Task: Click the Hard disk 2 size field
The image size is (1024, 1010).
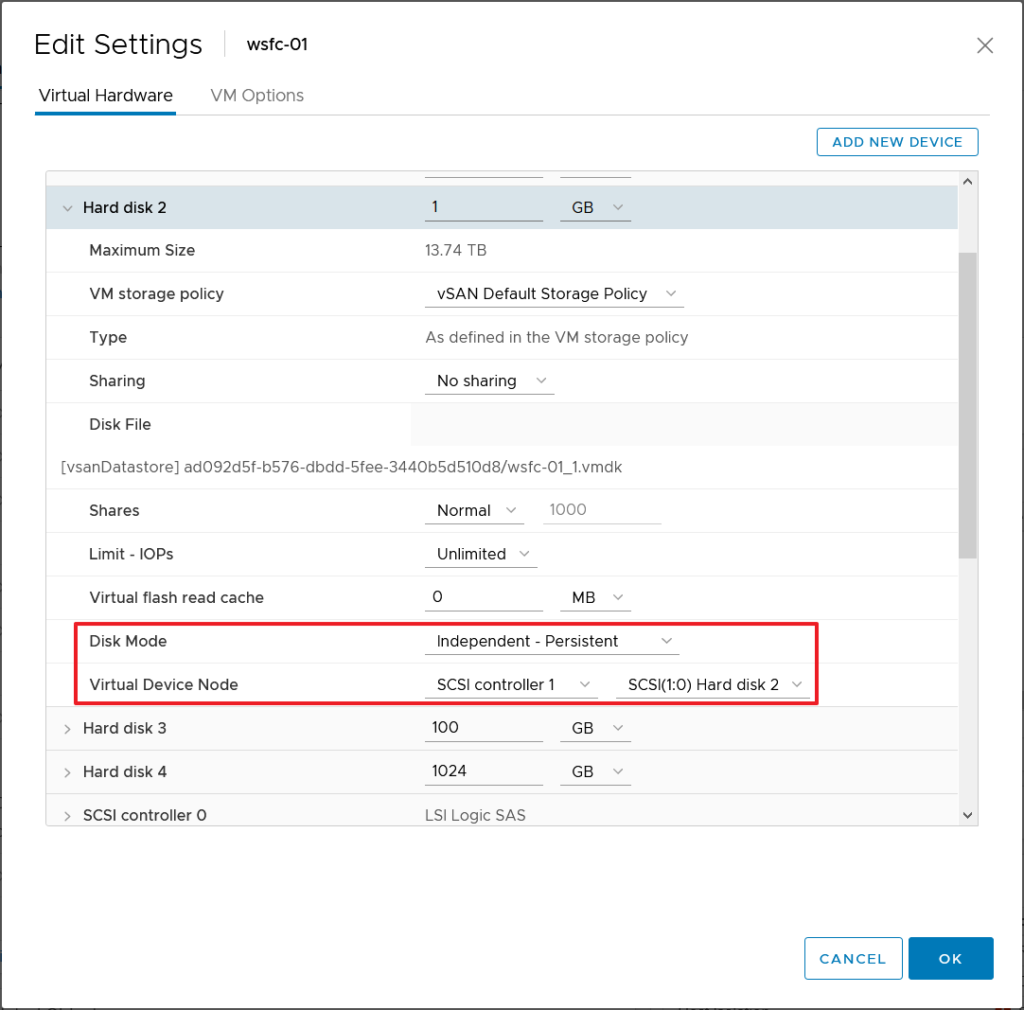Action: pyautogui.click(x=483, y=207)
